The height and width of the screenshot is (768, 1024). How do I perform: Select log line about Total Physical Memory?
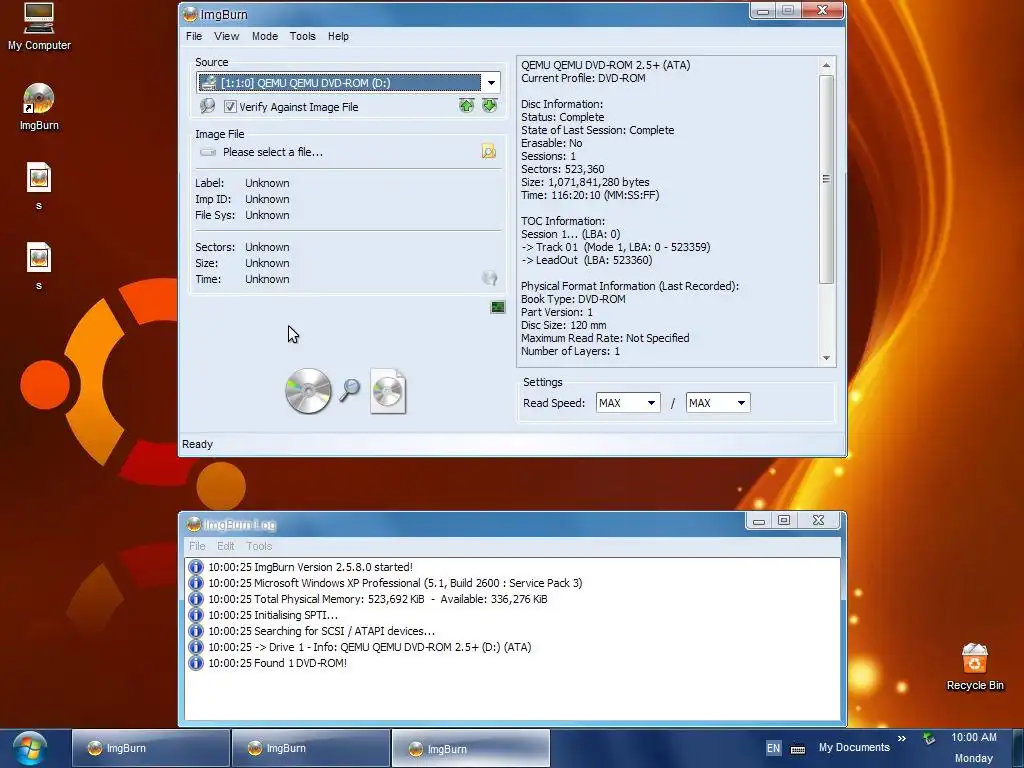coord(377,599)
